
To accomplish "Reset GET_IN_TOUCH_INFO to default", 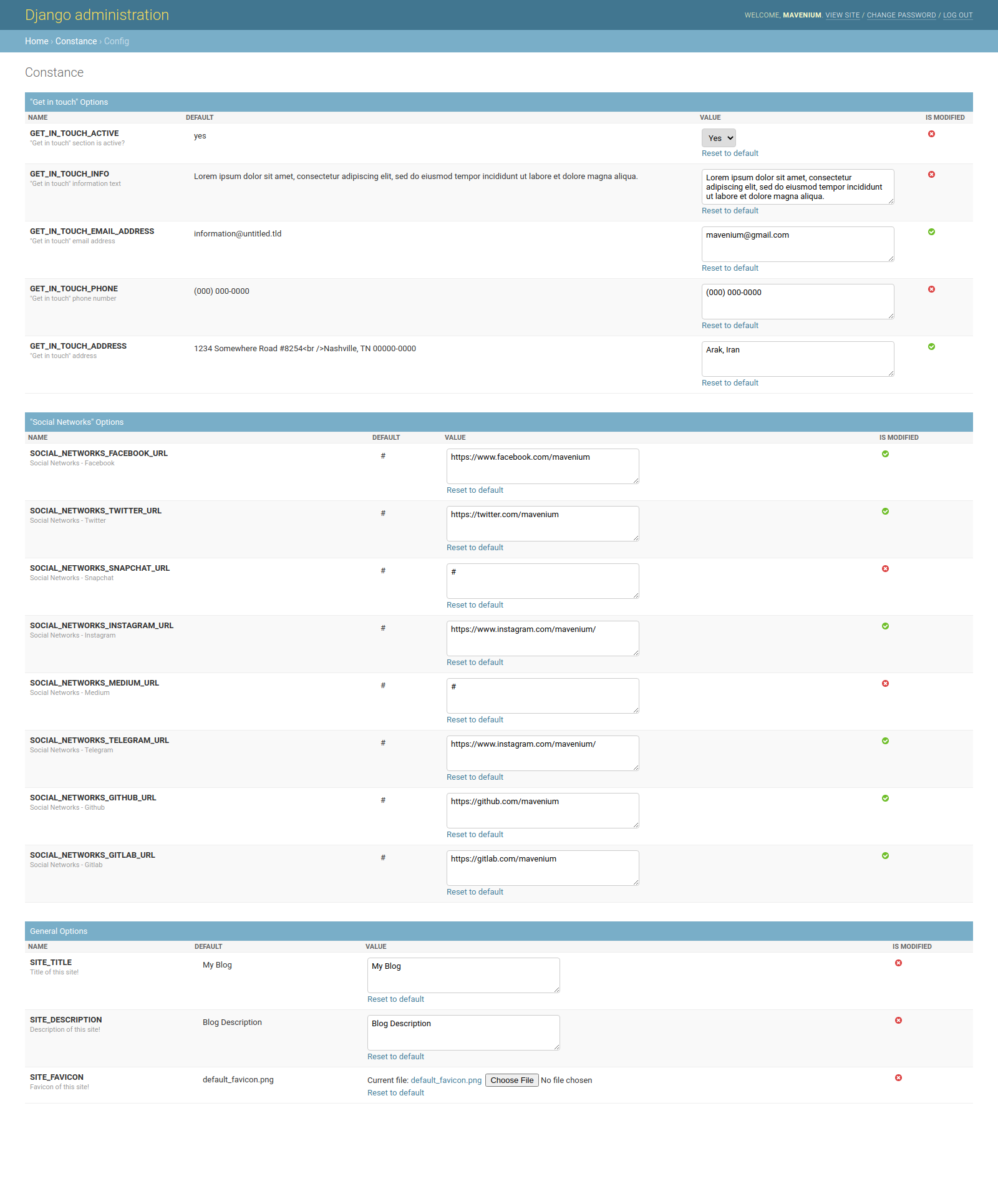I will coord(730,211).
